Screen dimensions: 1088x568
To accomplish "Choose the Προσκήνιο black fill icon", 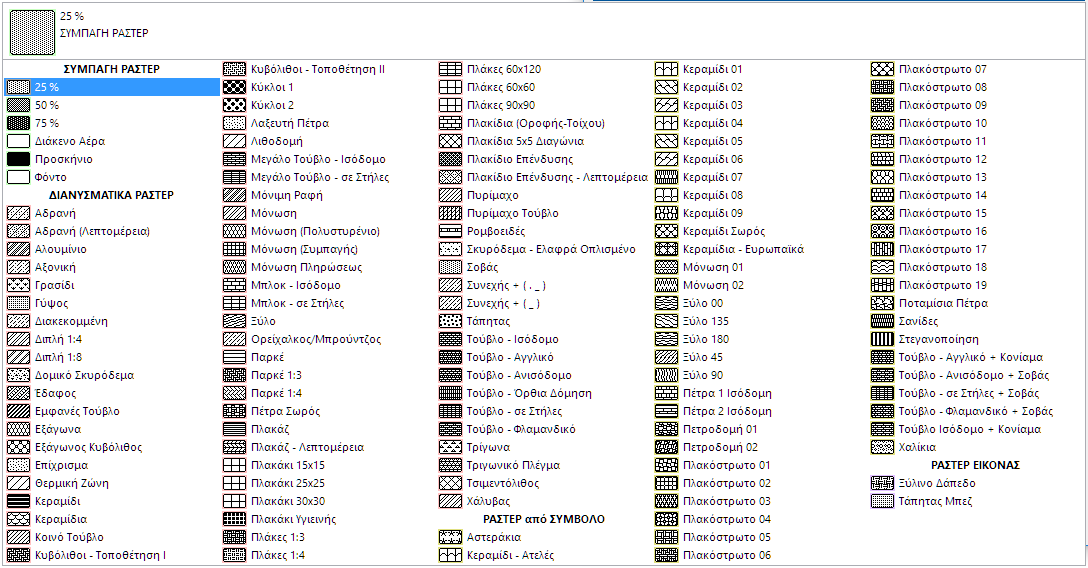I will [18, 160].
